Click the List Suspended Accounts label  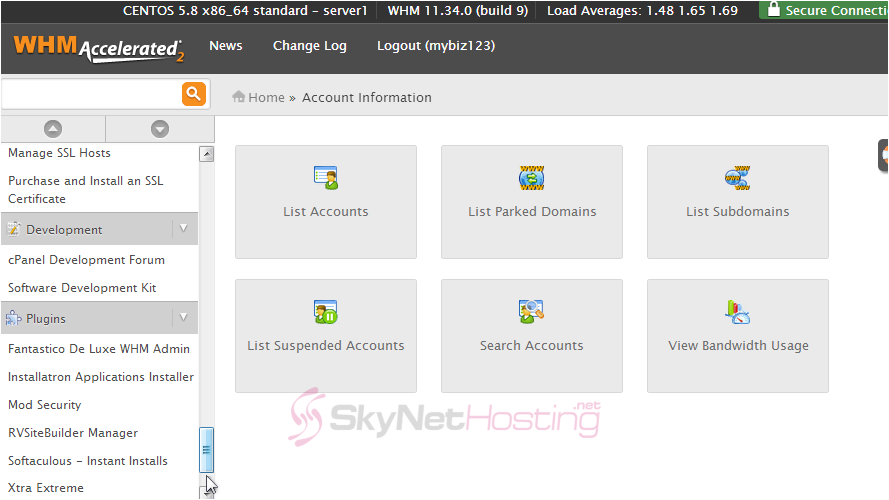(326, 346)
